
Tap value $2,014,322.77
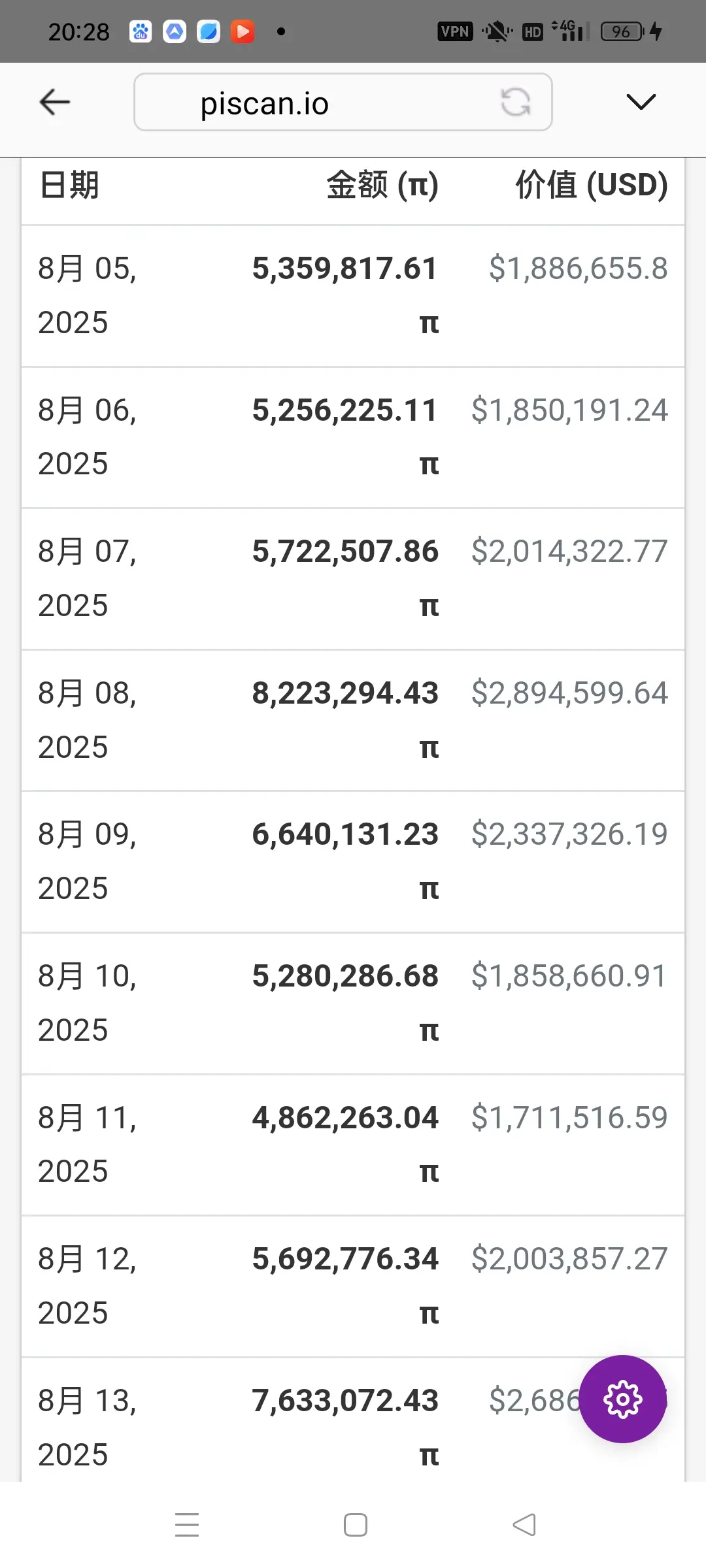click(x=569, y=551)
